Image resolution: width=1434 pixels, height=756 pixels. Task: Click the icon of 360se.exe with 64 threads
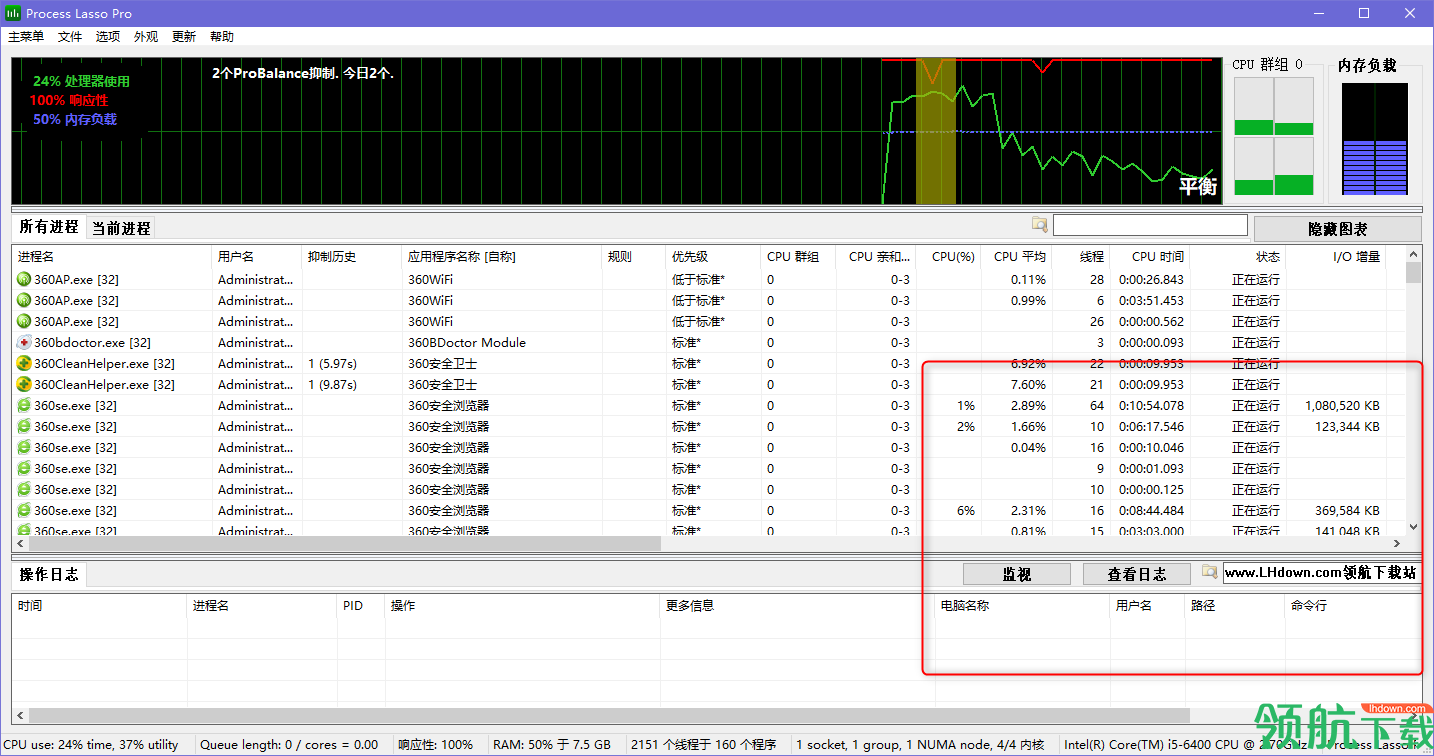(24, 405)
